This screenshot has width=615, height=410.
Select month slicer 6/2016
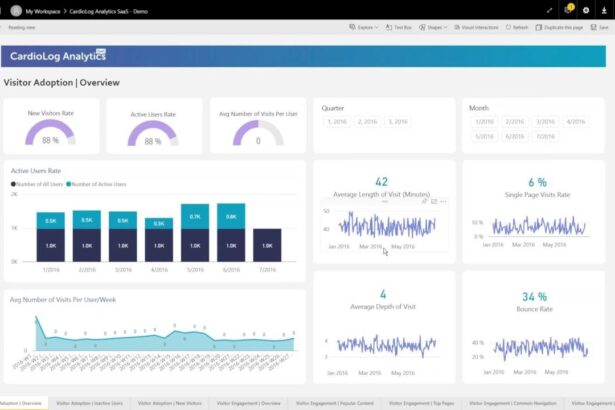(515, 137)
